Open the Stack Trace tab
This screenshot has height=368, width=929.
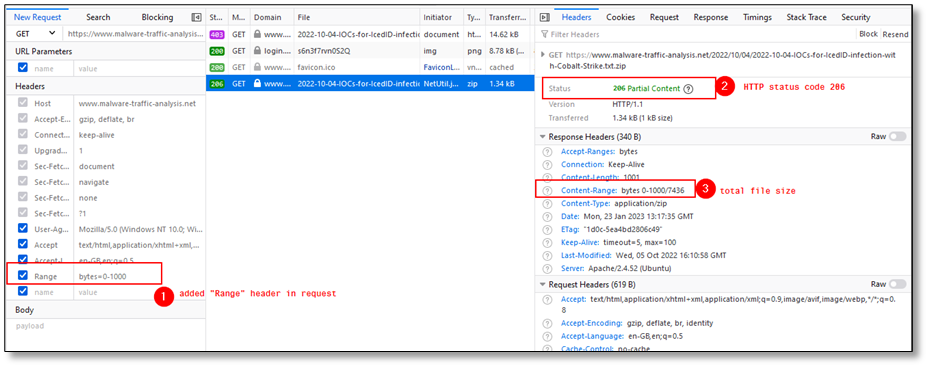coord(806,17)
